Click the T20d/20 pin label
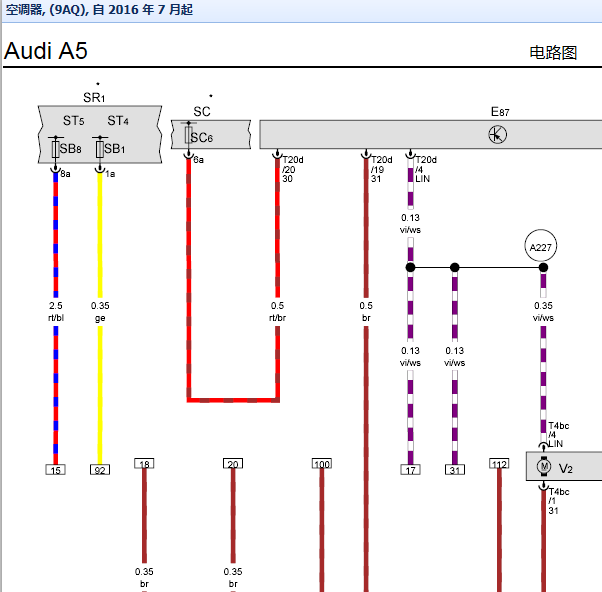The width and height of the screenshot is (602, 592). (293, 169)
